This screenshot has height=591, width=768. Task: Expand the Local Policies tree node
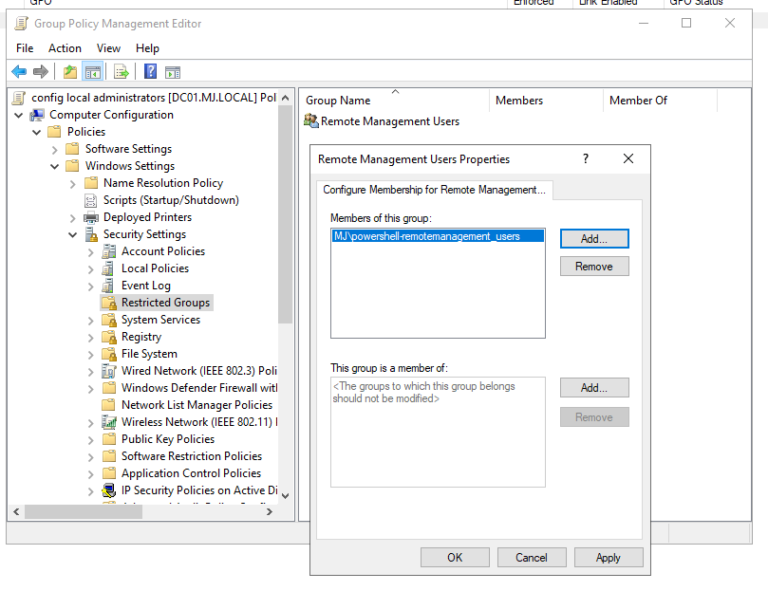point(91,269)
